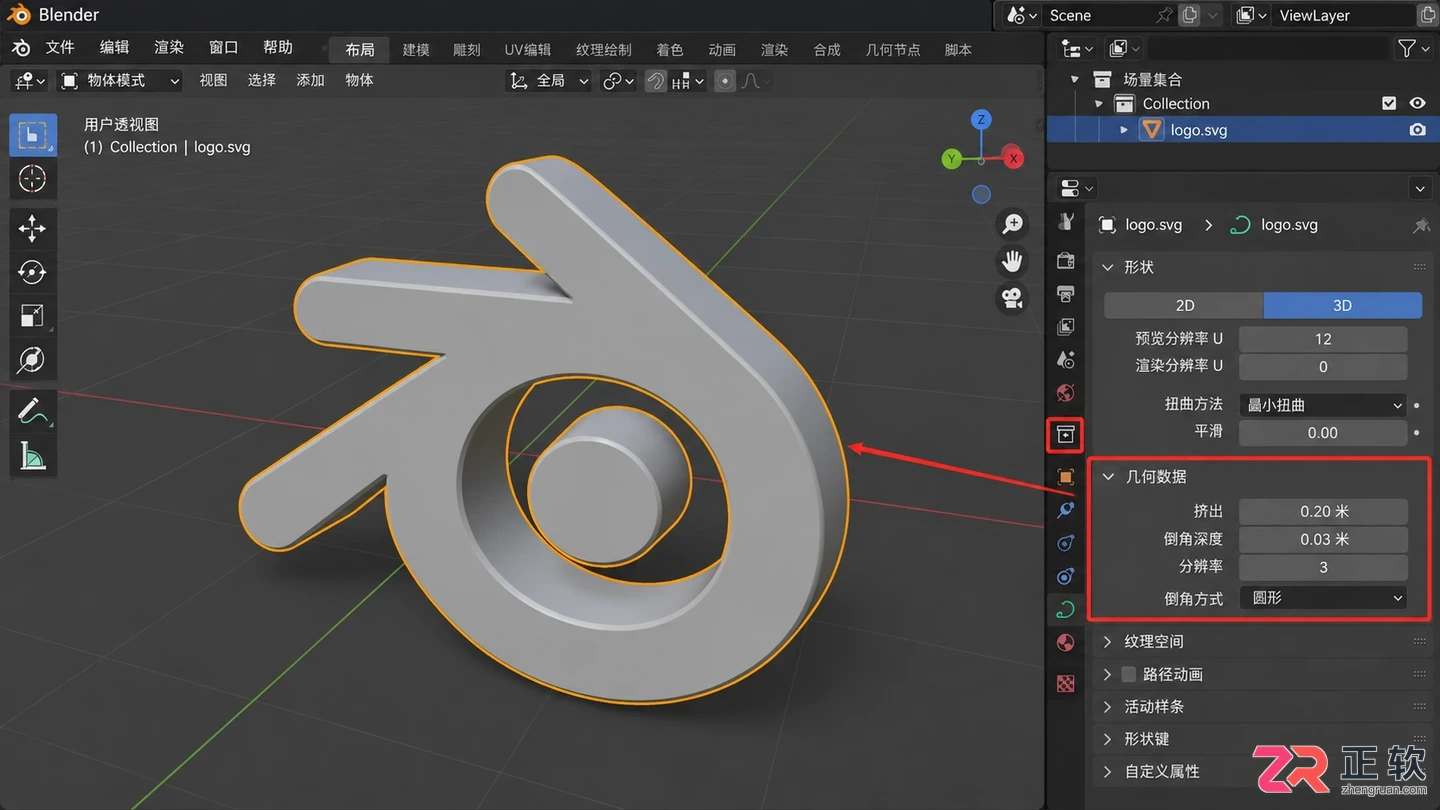Image resolution: width=1440 pixels, height=810 pixels.
Task: Toggle camera view icon
Action: 1013,299
